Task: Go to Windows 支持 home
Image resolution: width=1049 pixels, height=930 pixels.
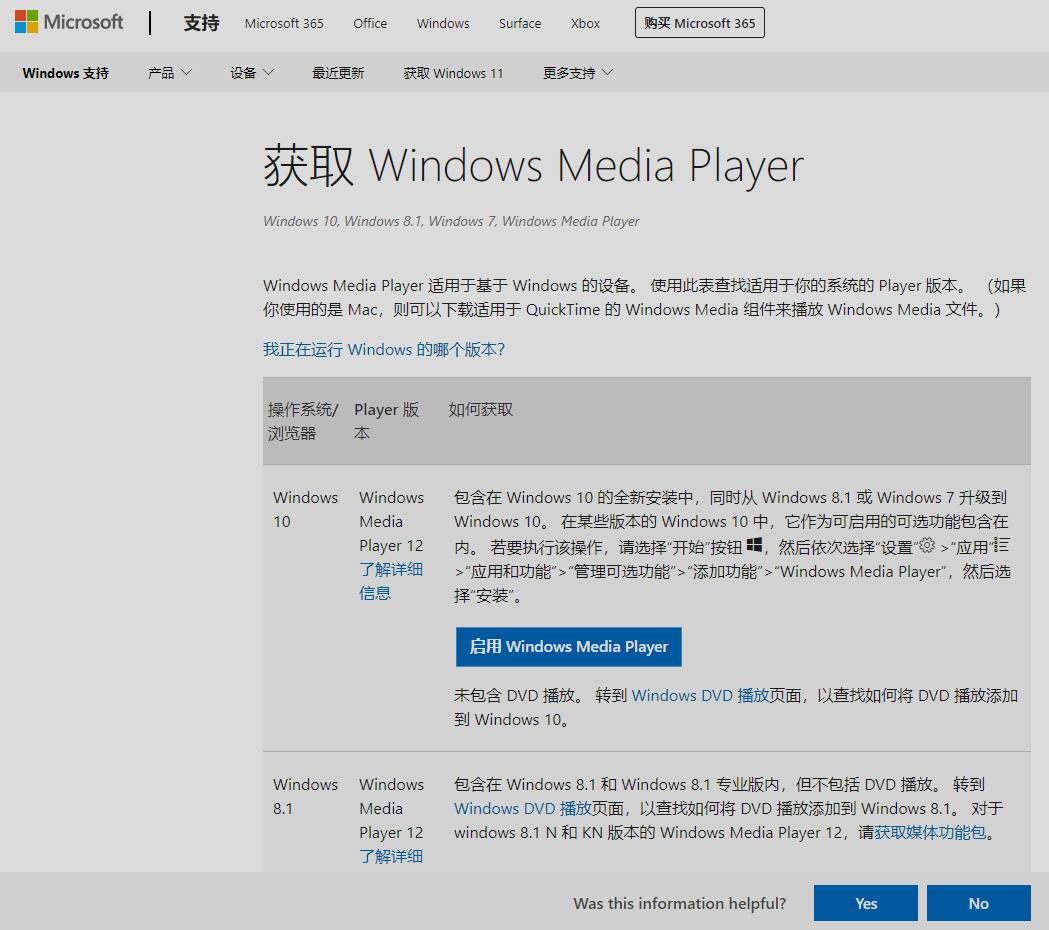Action: (66, 73)
